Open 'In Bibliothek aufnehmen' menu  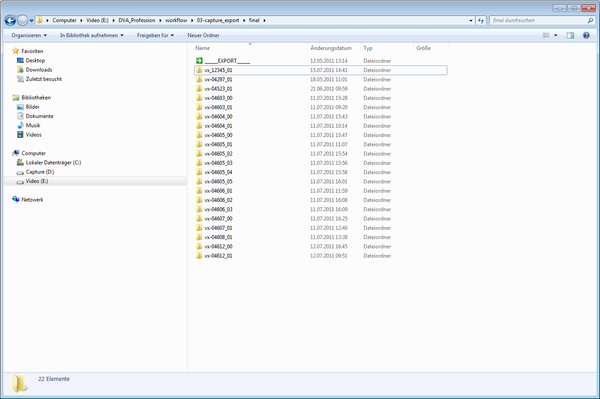(92, 35)
